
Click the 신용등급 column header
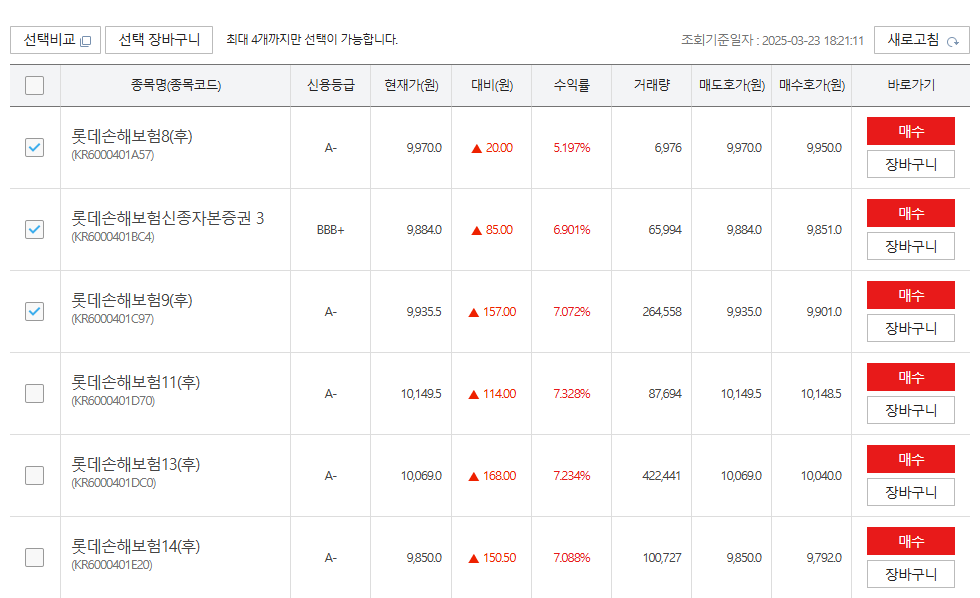(x=331, y=85)
